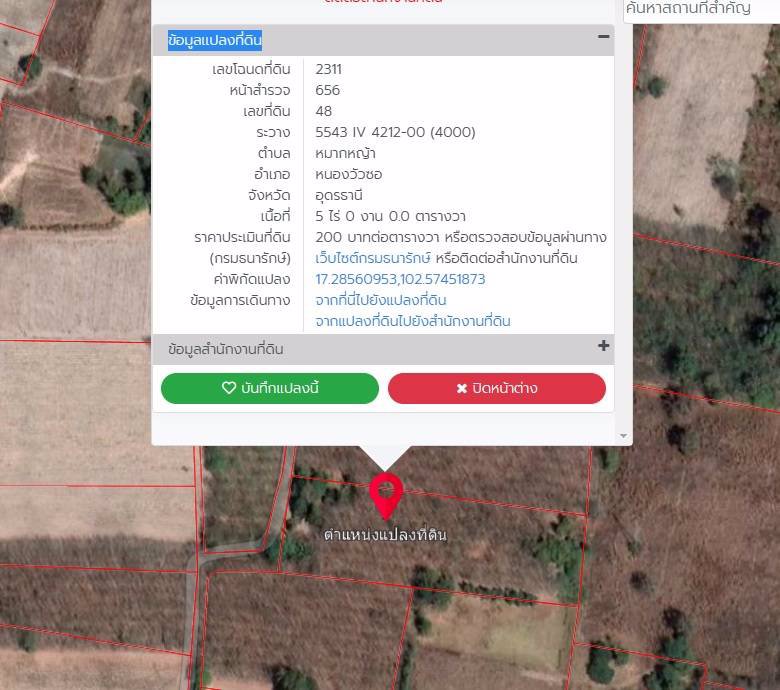Expand the ข้อมูลสำนักงานที่ดิน section

coord(226,349)
